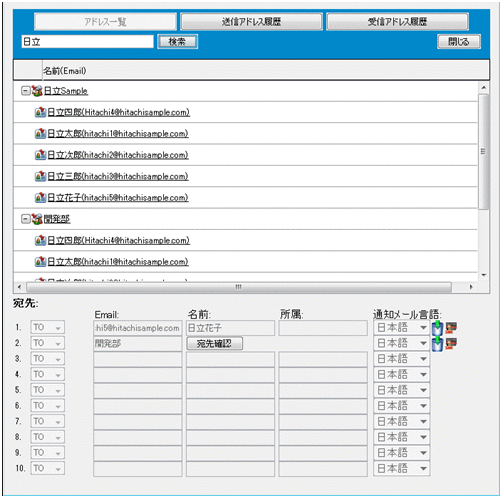The width and height of the screenshot is (504, 500).
Task: Open the 日本語 language dropdown in row 1
Action: (x=402, y=328)
